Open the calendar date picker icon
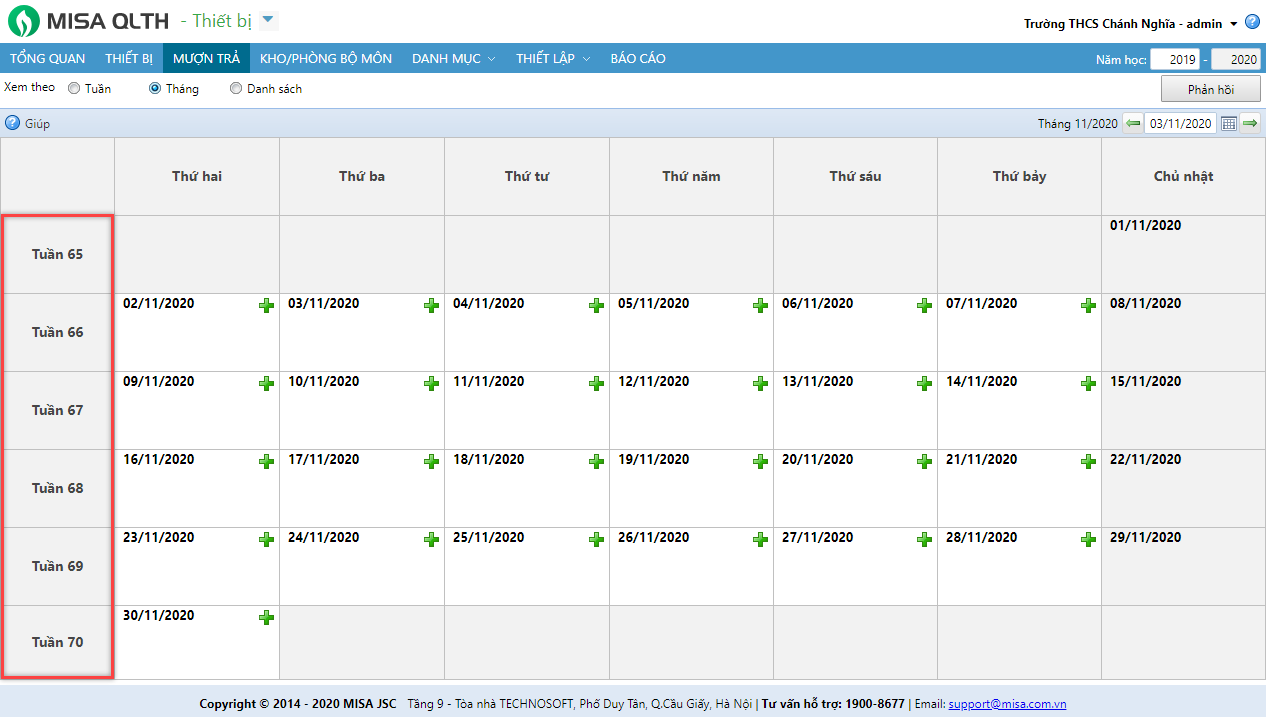 (x=1229, y=124)
